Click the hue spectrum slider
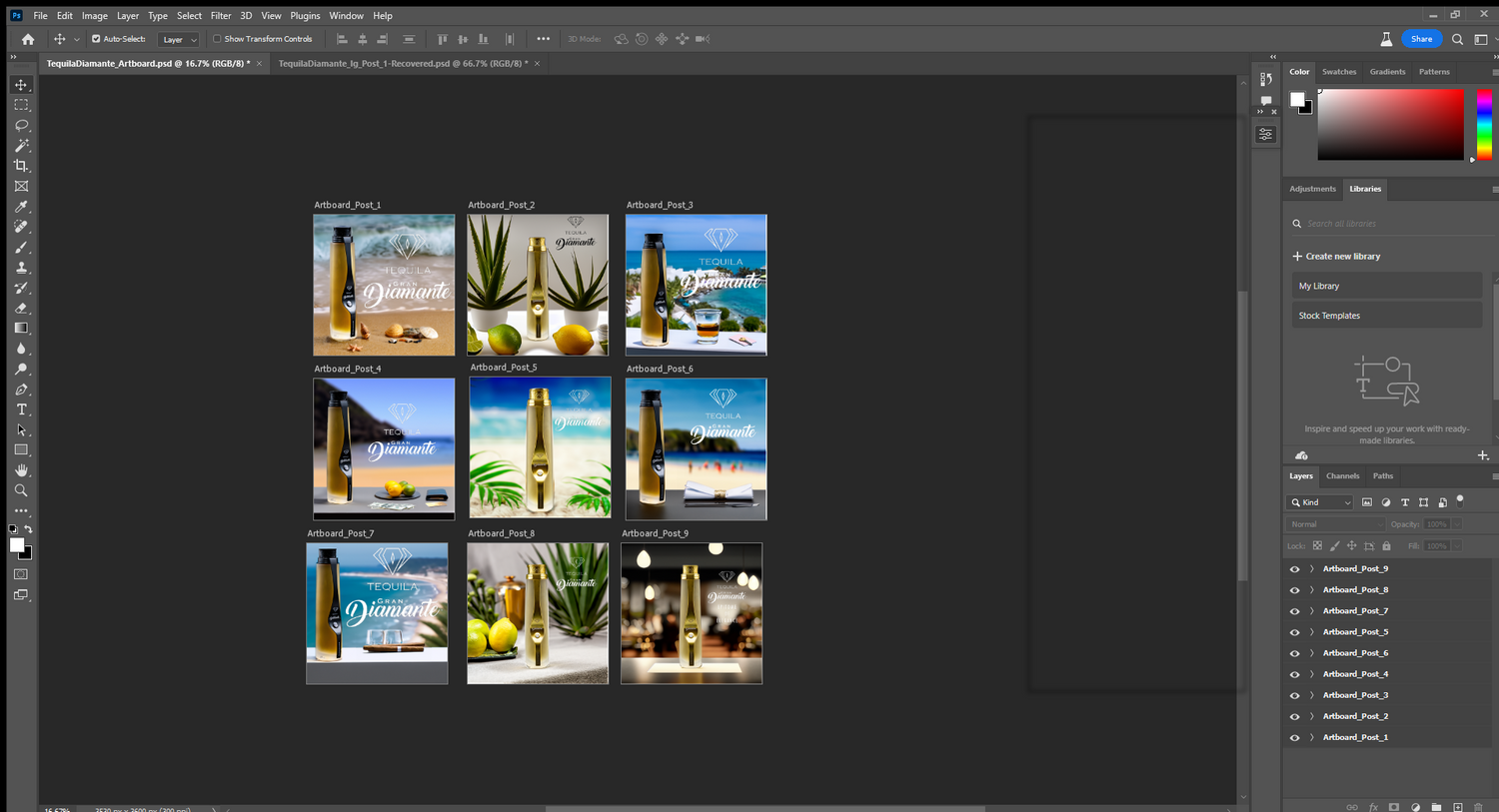The height and width of the screenshot is (812, 1499). click(1485, 124)
